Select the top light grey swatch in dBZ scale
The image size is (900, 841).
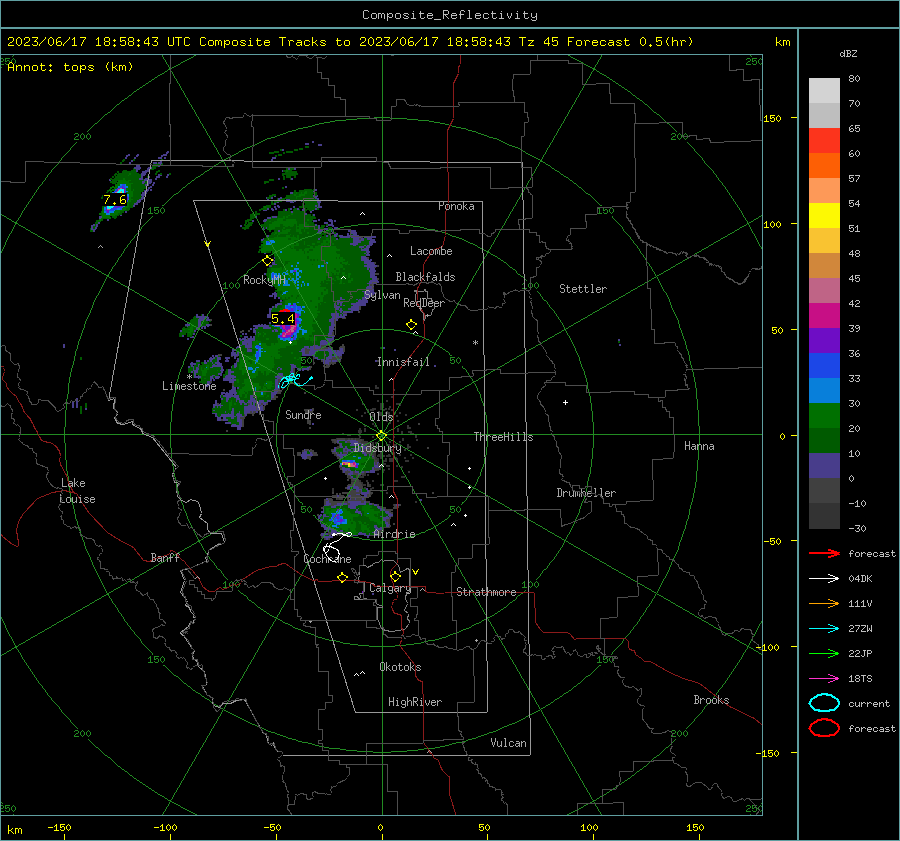(824, 91)
